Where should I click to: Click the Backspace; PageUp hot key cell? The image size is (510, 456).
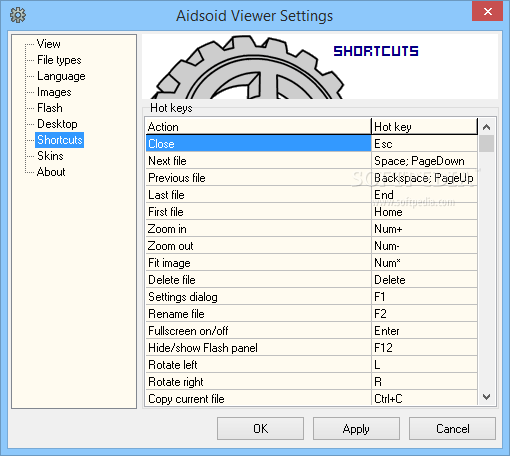pos(424,178)
